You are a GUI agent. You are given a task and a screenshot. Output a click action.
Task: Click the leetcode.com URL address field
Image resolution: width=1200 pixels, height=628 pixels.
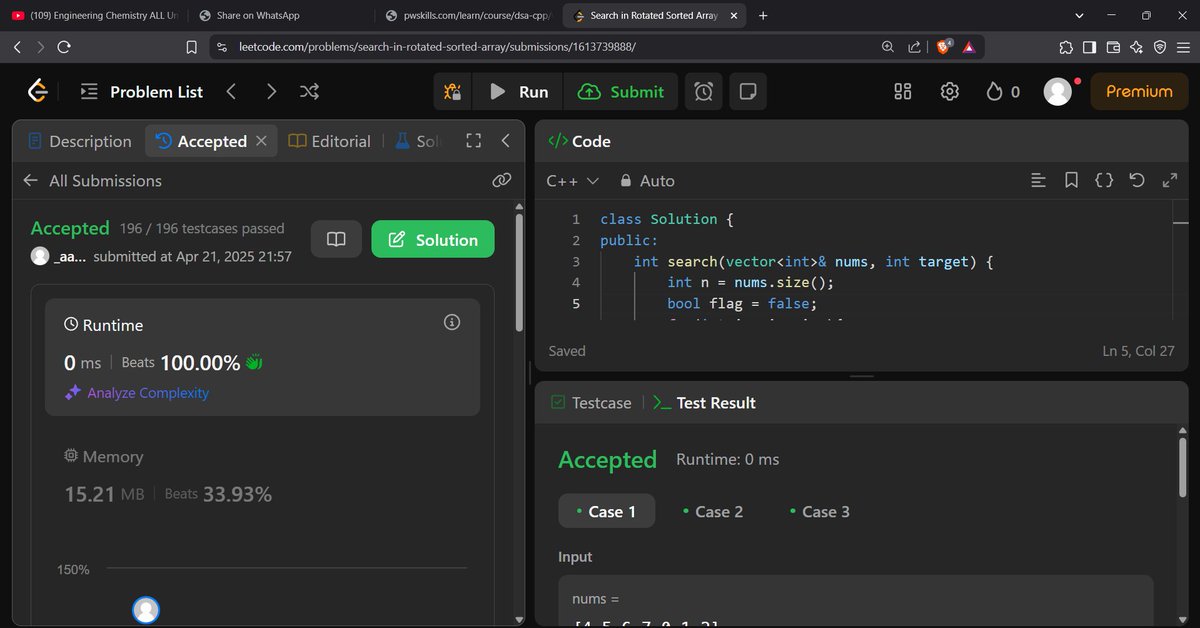437,47
